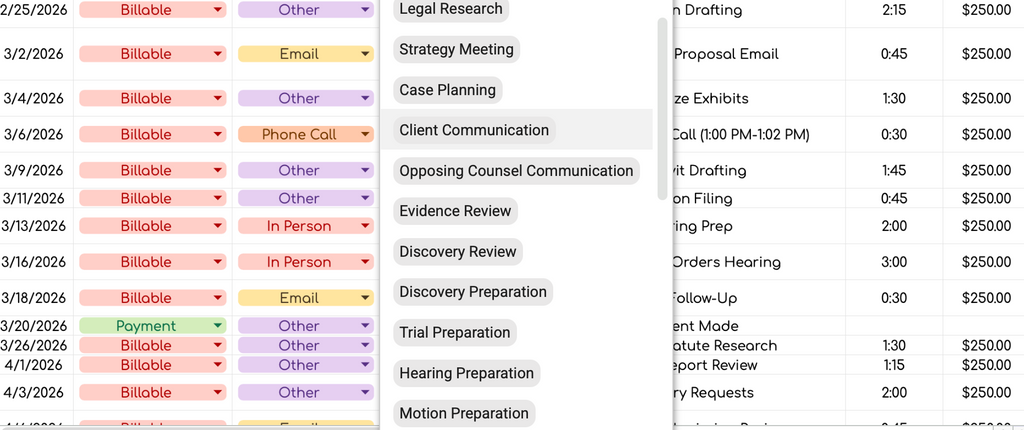Open Payment dropdown in 3/20/2026 row

[153, 325]
